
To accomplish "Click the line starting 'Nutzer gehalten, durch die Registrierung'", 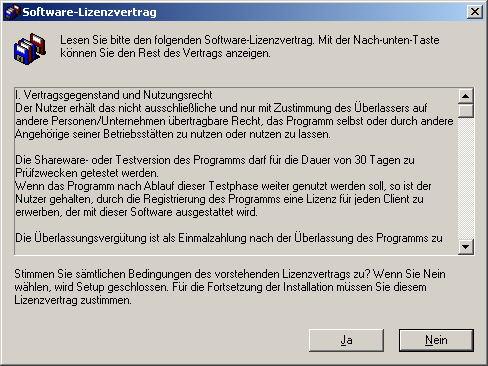I will (220, 199).
